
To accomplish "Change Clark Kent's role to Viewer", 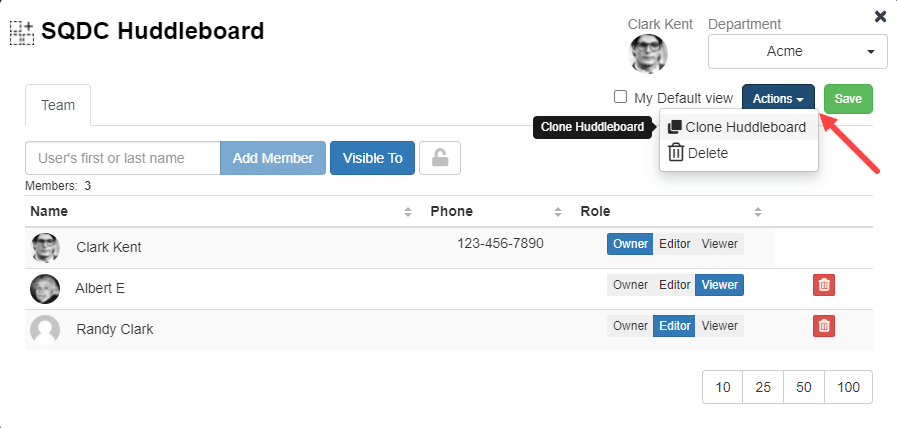I will 720,244.
